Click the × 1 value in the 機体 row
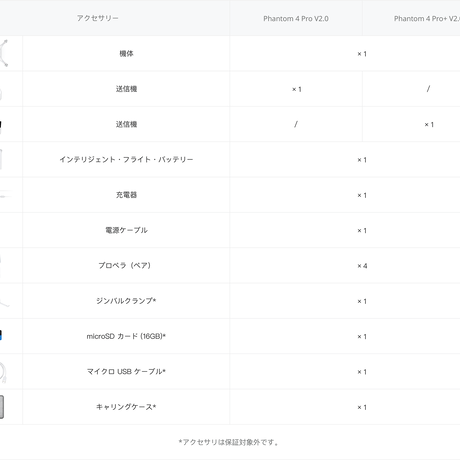This screenshot has height=460, width=460. [x=362, y=54]
